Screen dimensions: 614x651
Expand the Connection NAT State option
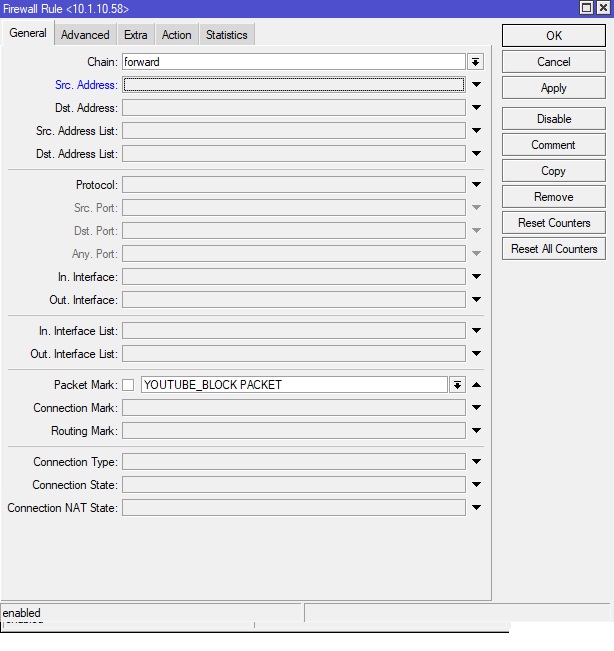477,507
